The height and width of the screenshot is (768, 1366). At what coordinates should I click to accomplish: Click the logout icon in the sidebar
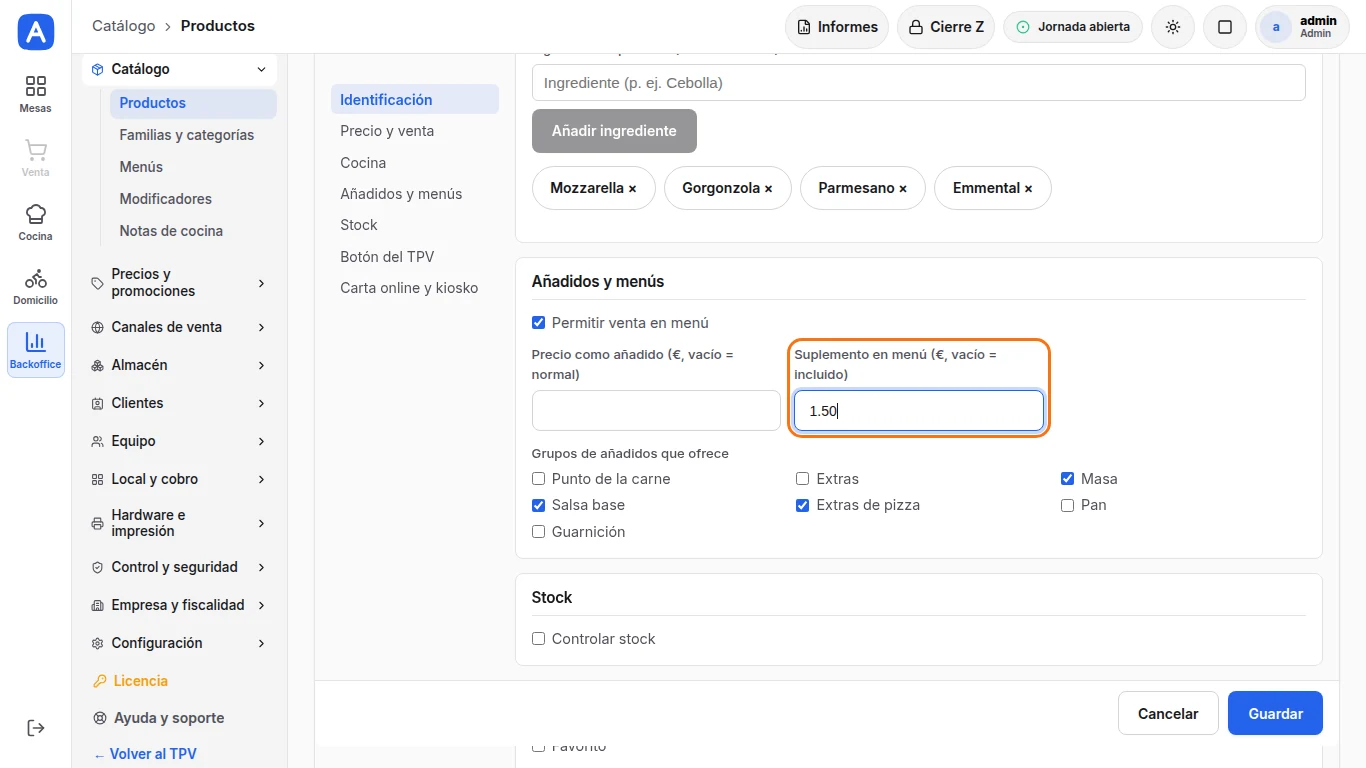[x=36, y=728]
